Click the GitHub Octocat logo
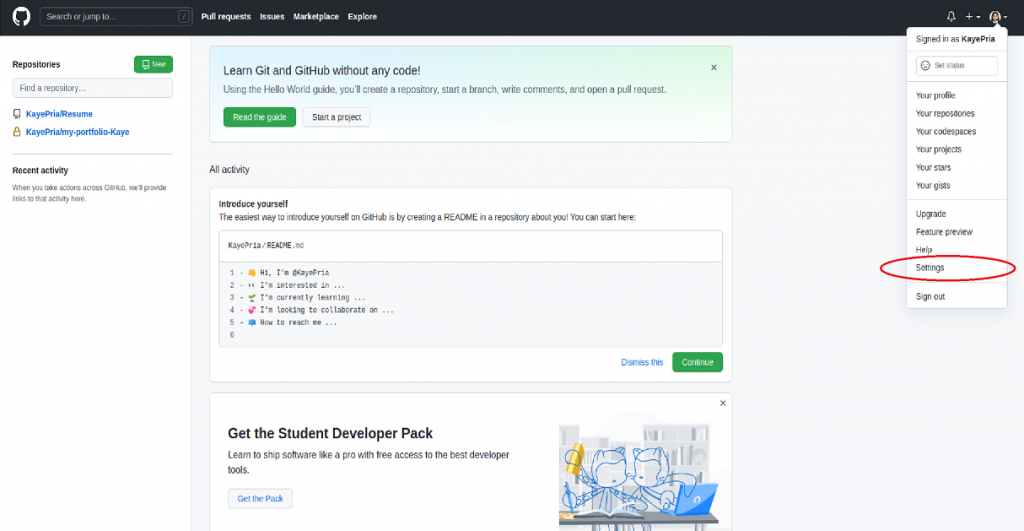The height and width of the screenshot is (531, 1024). (21, 16)
